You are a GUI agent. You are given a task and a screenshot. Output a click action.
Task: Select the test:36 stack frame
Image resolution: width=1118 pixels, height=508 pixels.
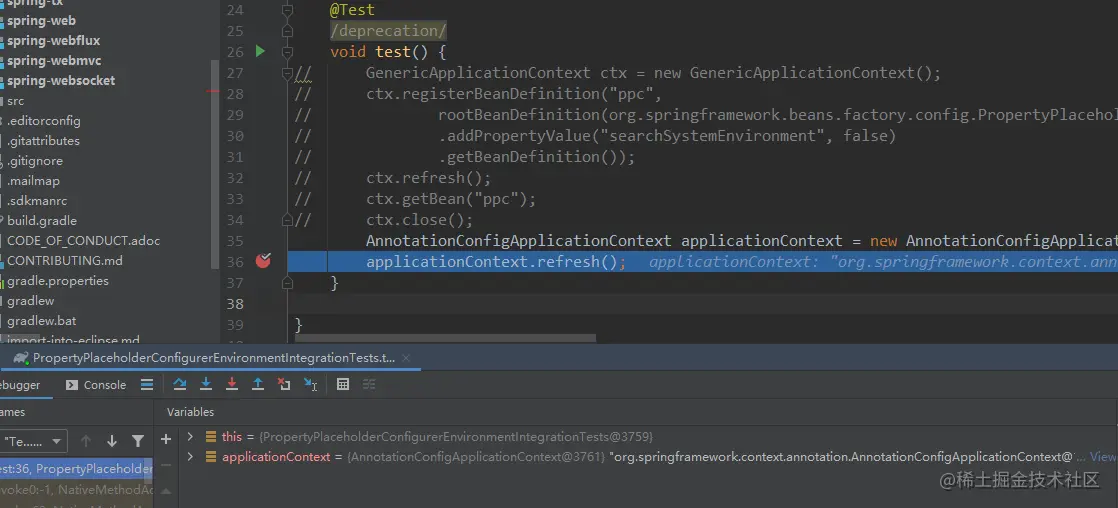click(76, 469)
